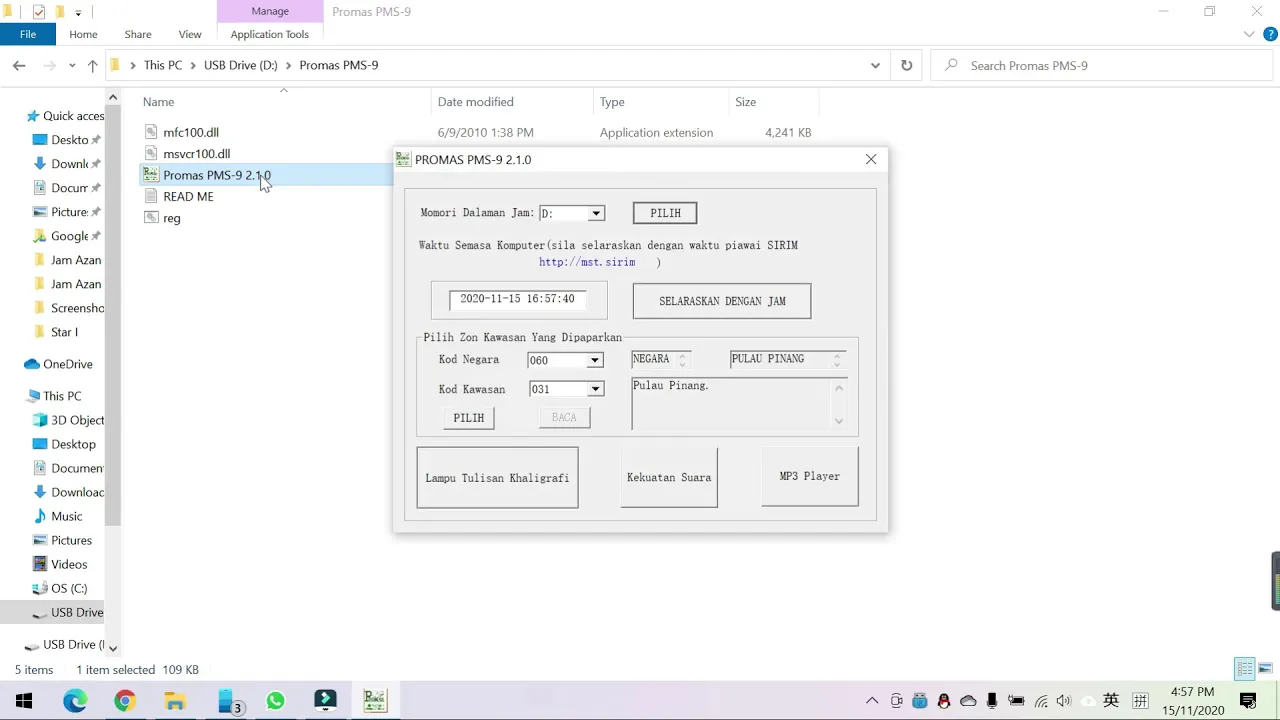This screenshot has width=1280, height=720.
Task: Click SELARASKAN DENGAN JAM button
Action: pos(722,301)
